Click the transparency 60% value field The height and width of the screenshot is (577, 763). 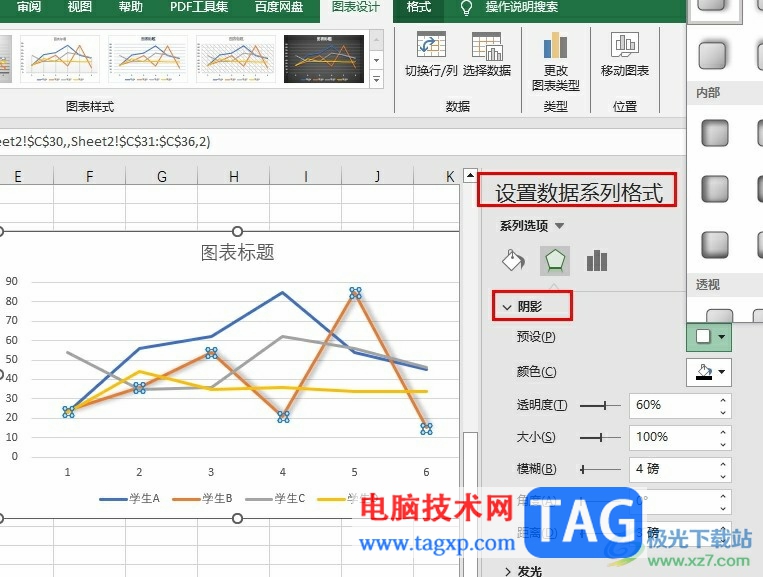(x=673, y=405)
